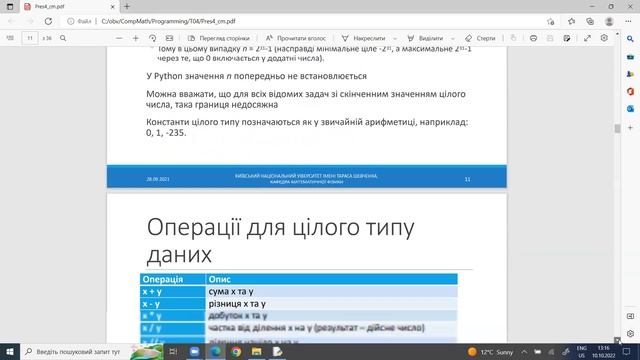Reload the current page

(48, 21)
